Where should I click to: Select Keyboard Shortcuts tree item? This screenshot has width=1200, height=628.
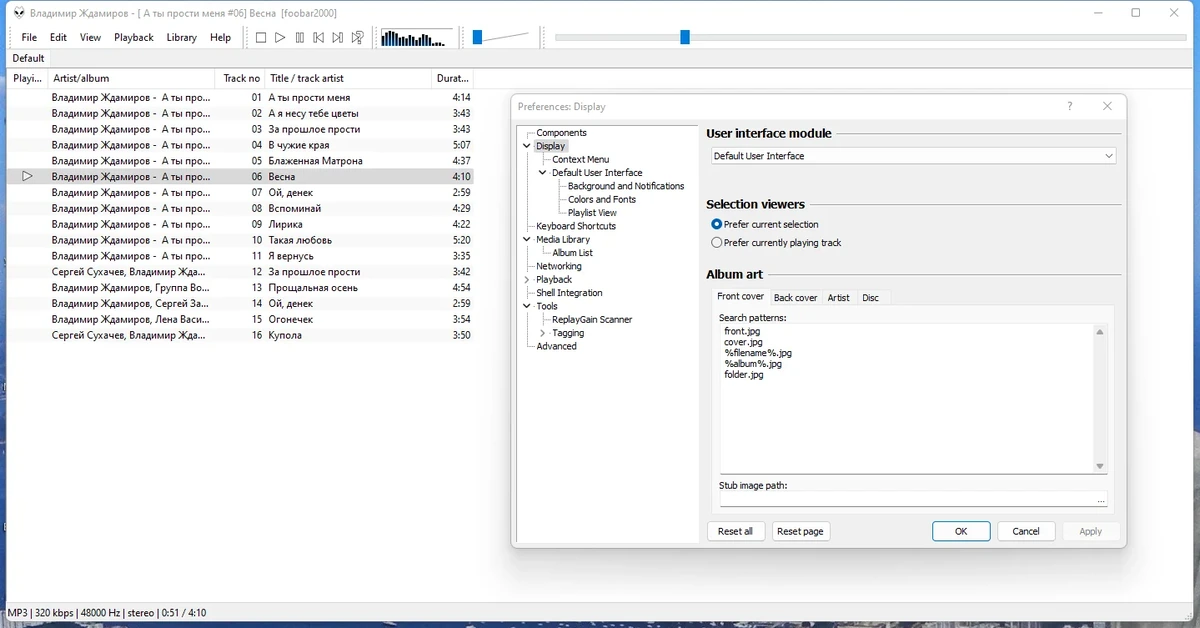pyautogui.click(x=576, y=226)
